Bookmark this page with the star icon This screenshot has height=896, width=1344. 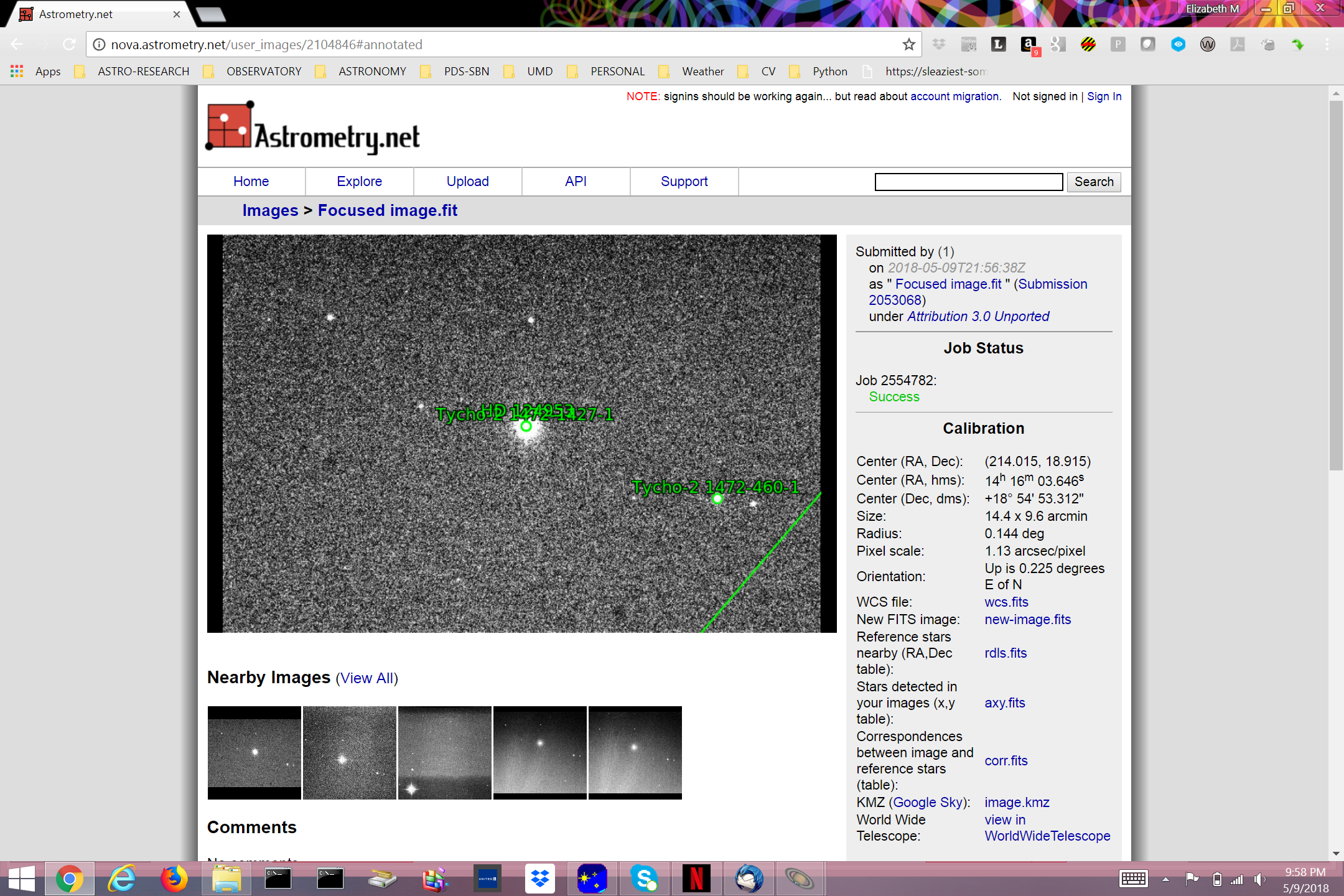click(908, 45)
